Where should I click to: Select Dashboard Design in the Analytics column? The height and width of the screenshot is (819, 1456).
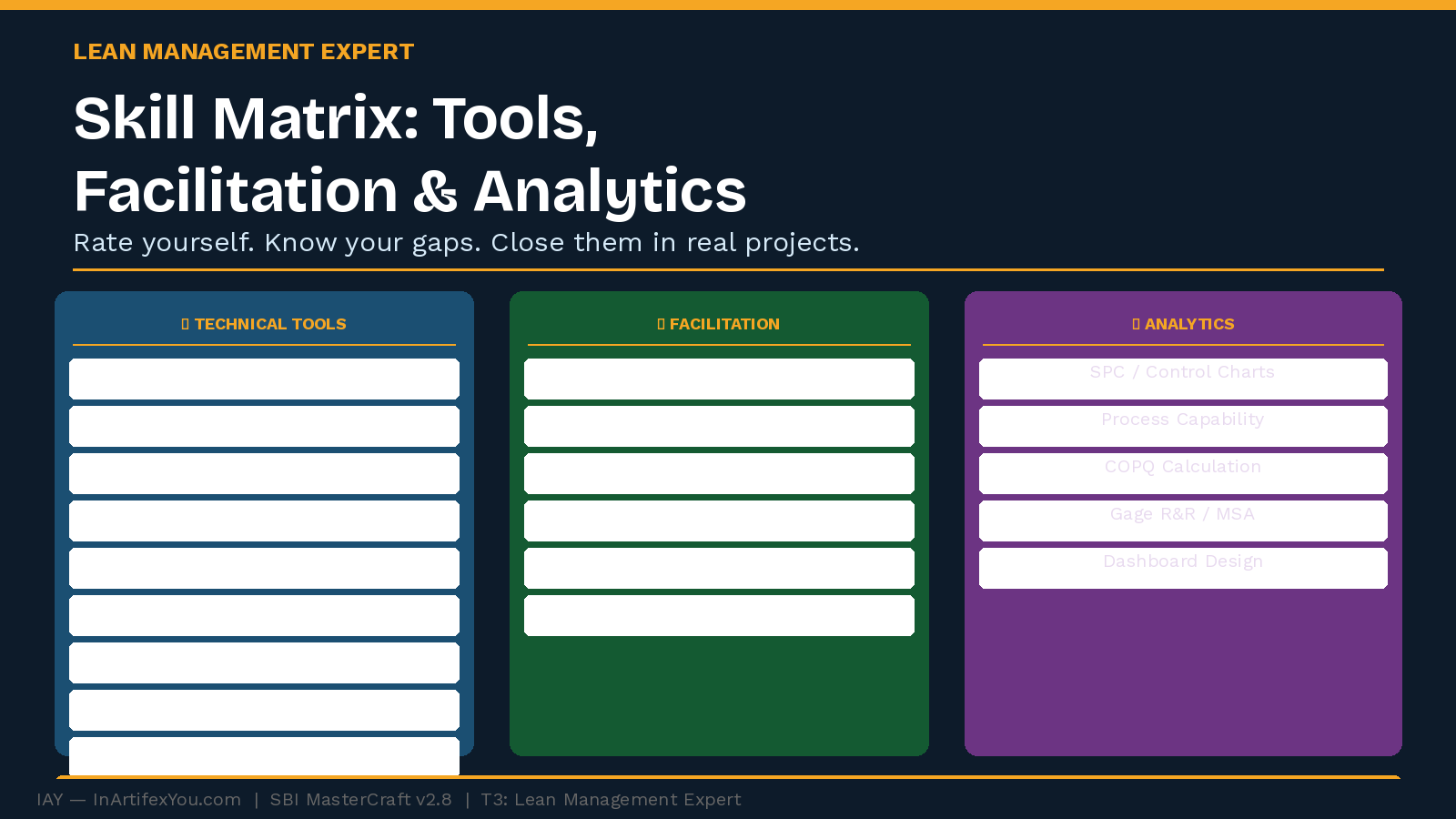(x=1183, y=561)
